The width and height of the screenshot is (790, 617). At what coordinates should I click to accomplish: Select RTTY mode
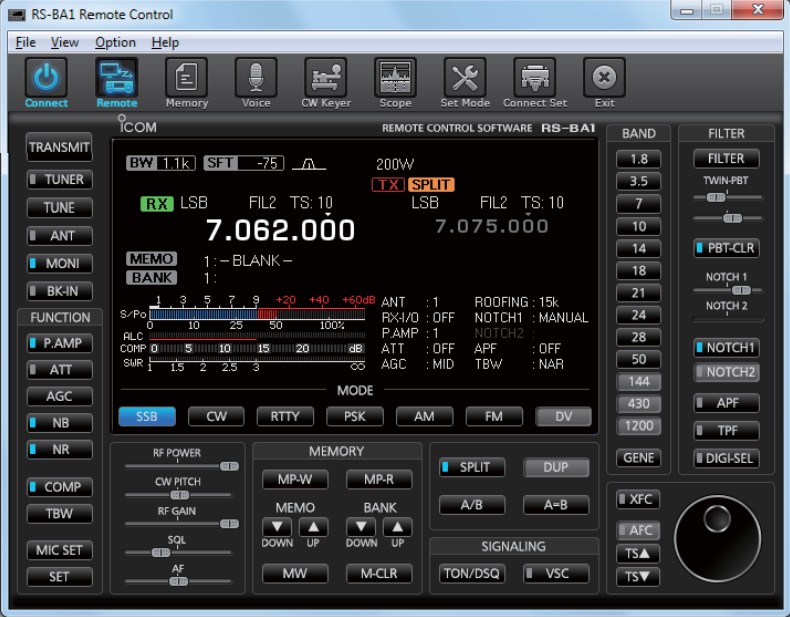285,417
